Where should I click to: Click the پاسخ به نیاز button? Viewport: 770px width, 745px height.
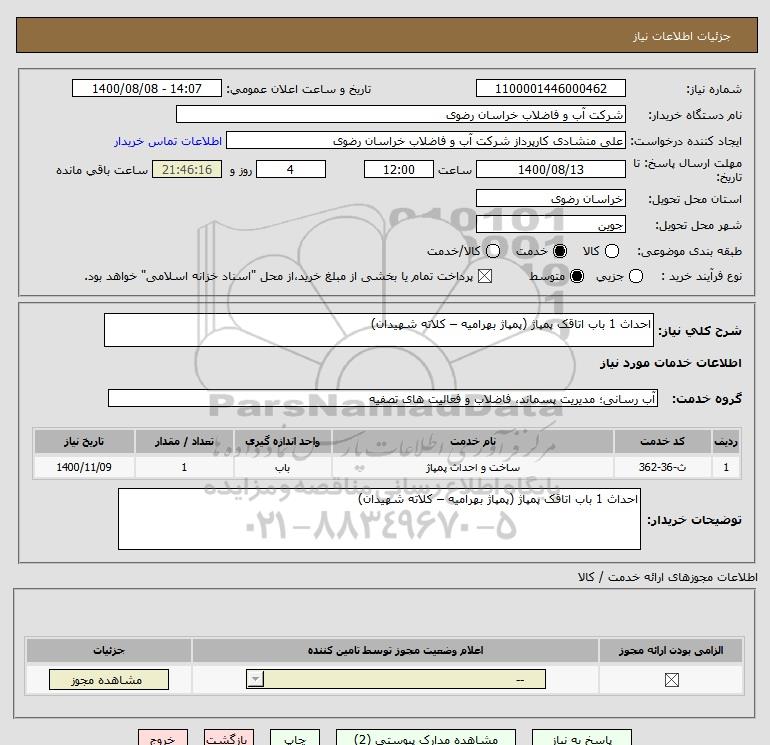coord(582,739)
